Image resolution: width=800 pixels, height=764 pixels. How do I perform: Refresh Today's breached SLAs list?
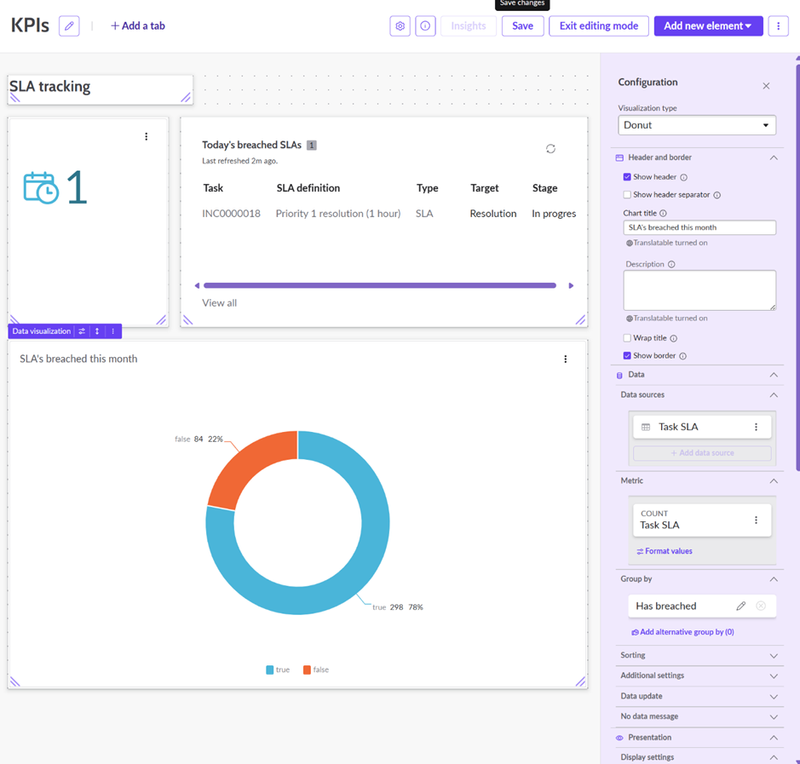[550, 149]
